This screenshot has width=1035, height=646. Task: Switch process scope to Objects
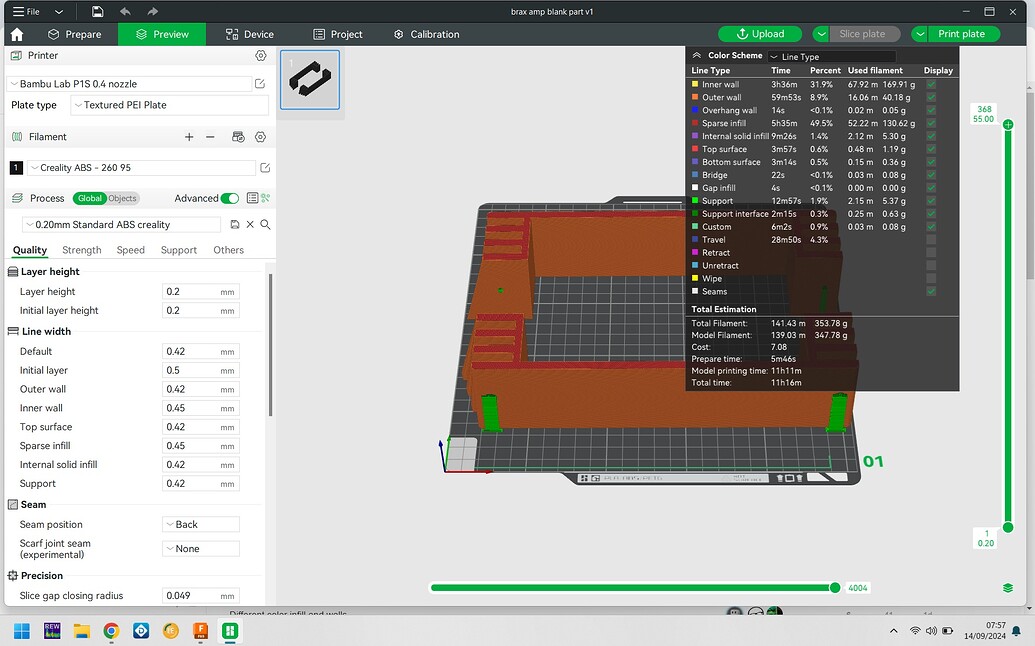[x=122, y=198]
